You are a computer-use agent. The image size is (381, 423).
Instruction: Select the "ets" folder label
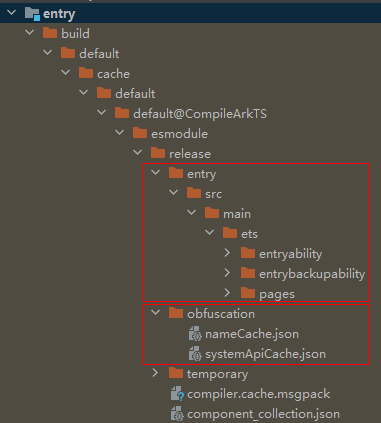point(249,234)
